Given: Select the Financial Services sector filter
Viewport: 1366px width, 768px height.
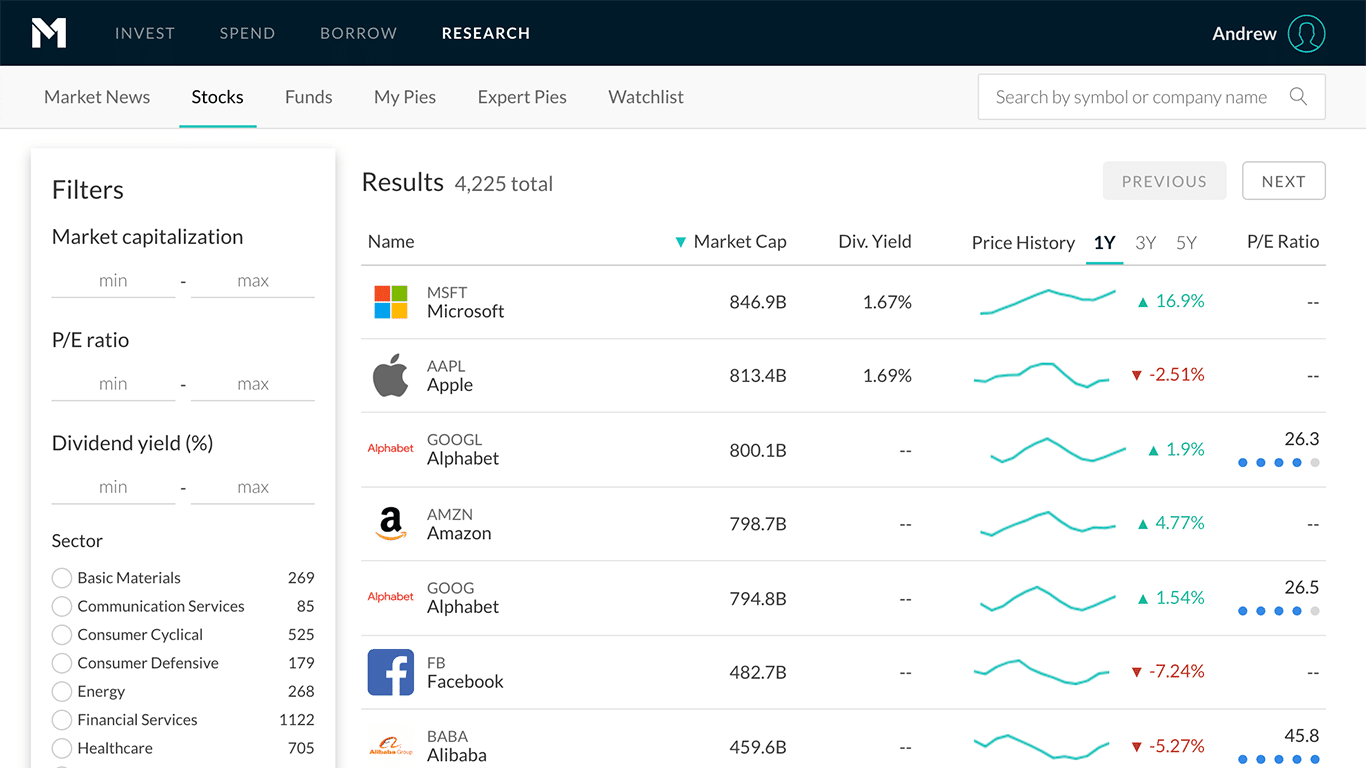Looking at the screenshot, I should (62, 720).
